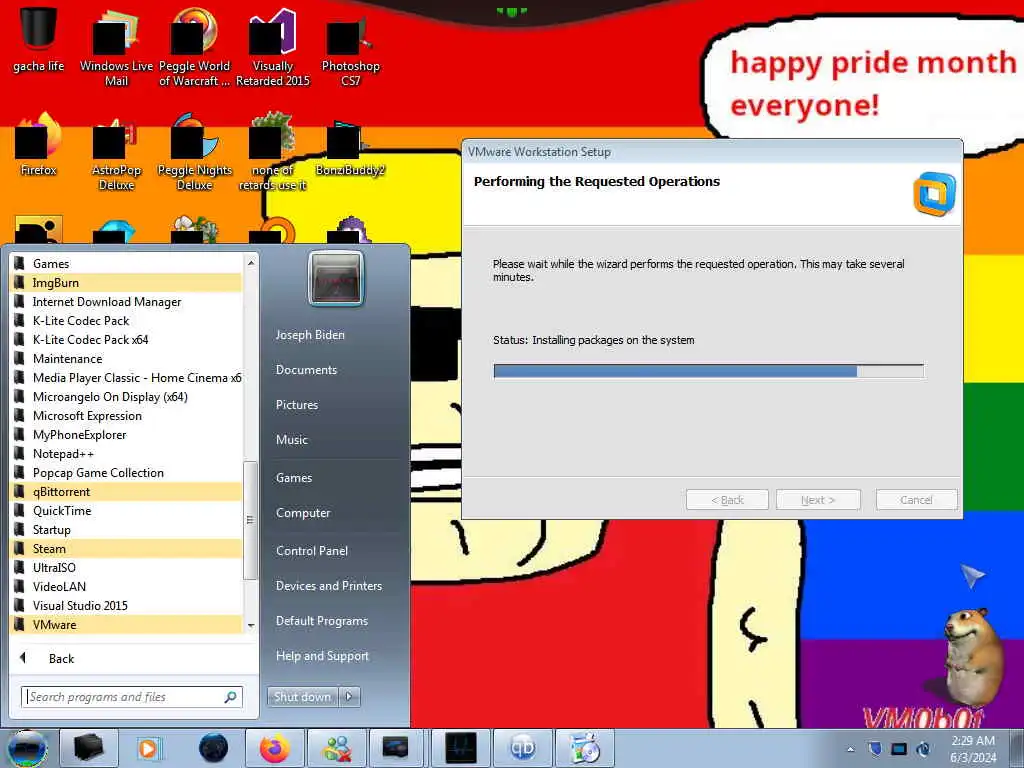Open BonziBuddy2 desktop shortcut
1024x768 pixels.
[x=350, y=148]
